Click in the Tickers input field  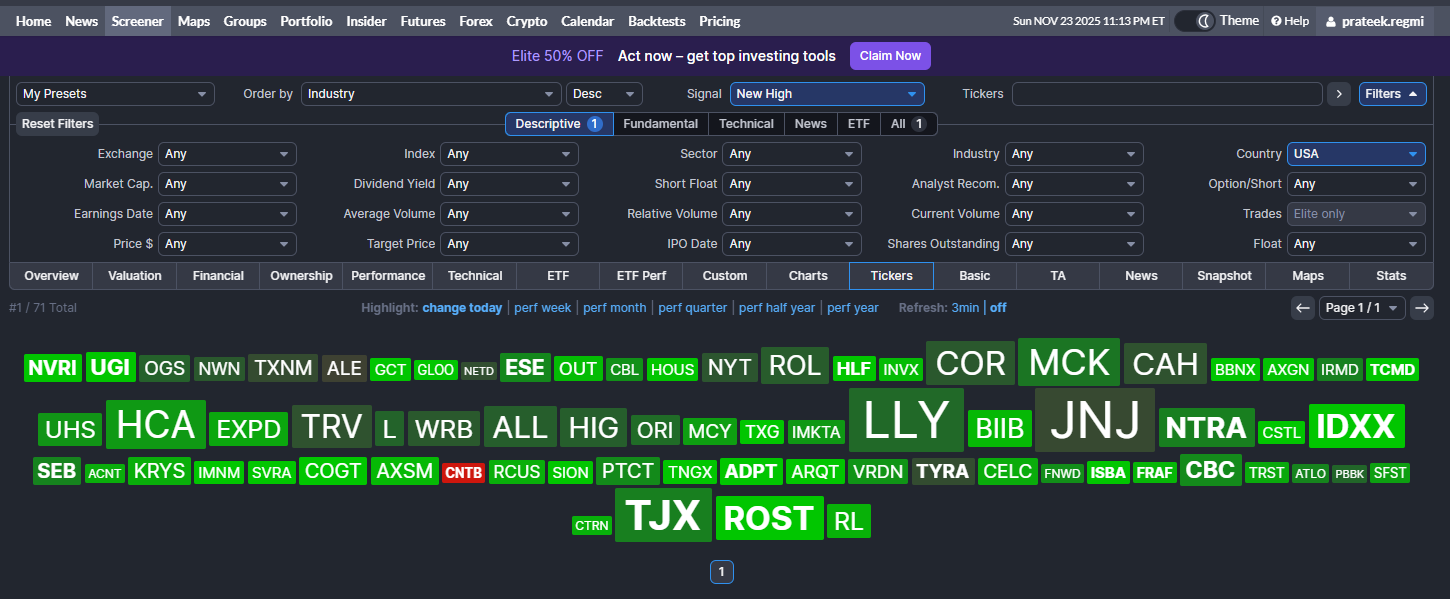pos(1167,94)
